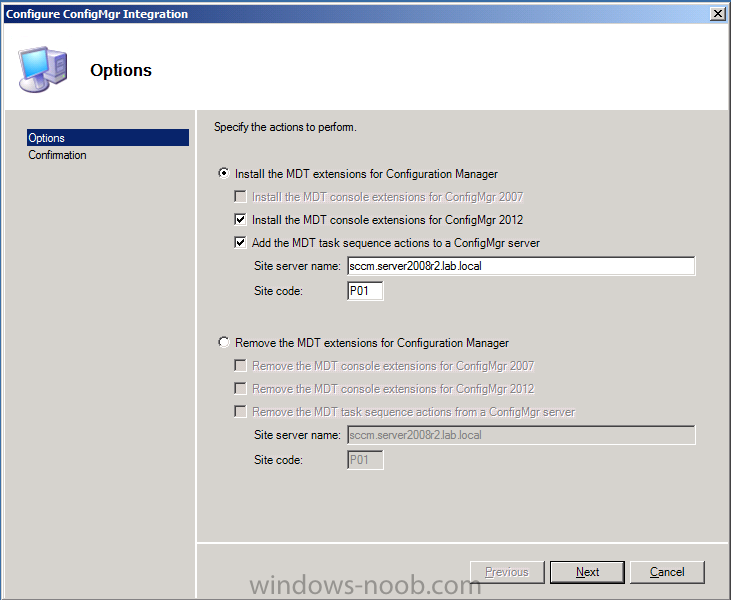Open the Options wizard step
The height and width of the screenshot is (600, 731).
[108, 138]
